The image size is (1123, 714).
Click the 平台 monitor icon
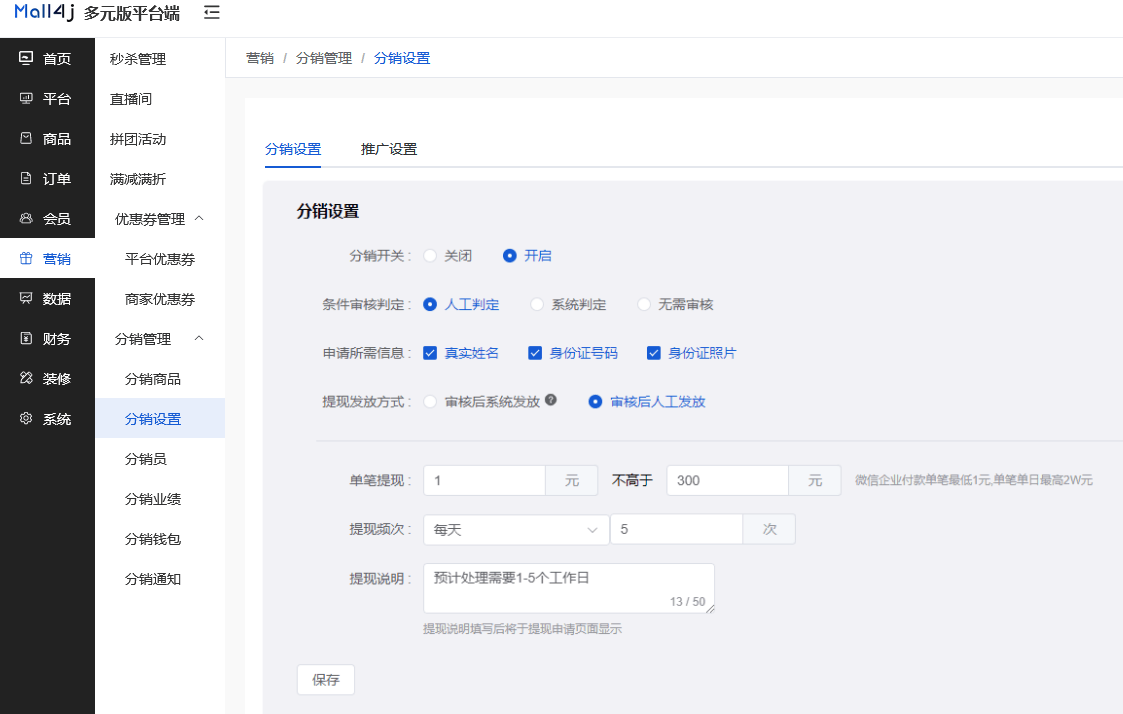pos(26,98)
